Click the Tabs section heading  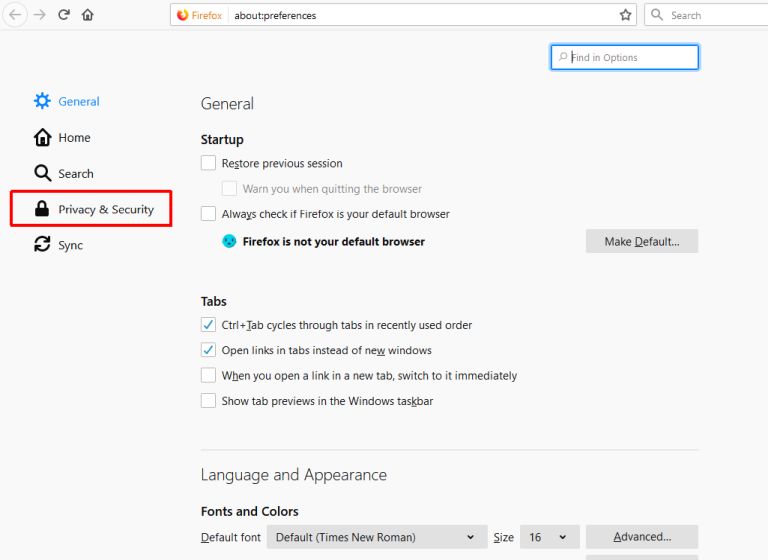(x=214, y=301)
